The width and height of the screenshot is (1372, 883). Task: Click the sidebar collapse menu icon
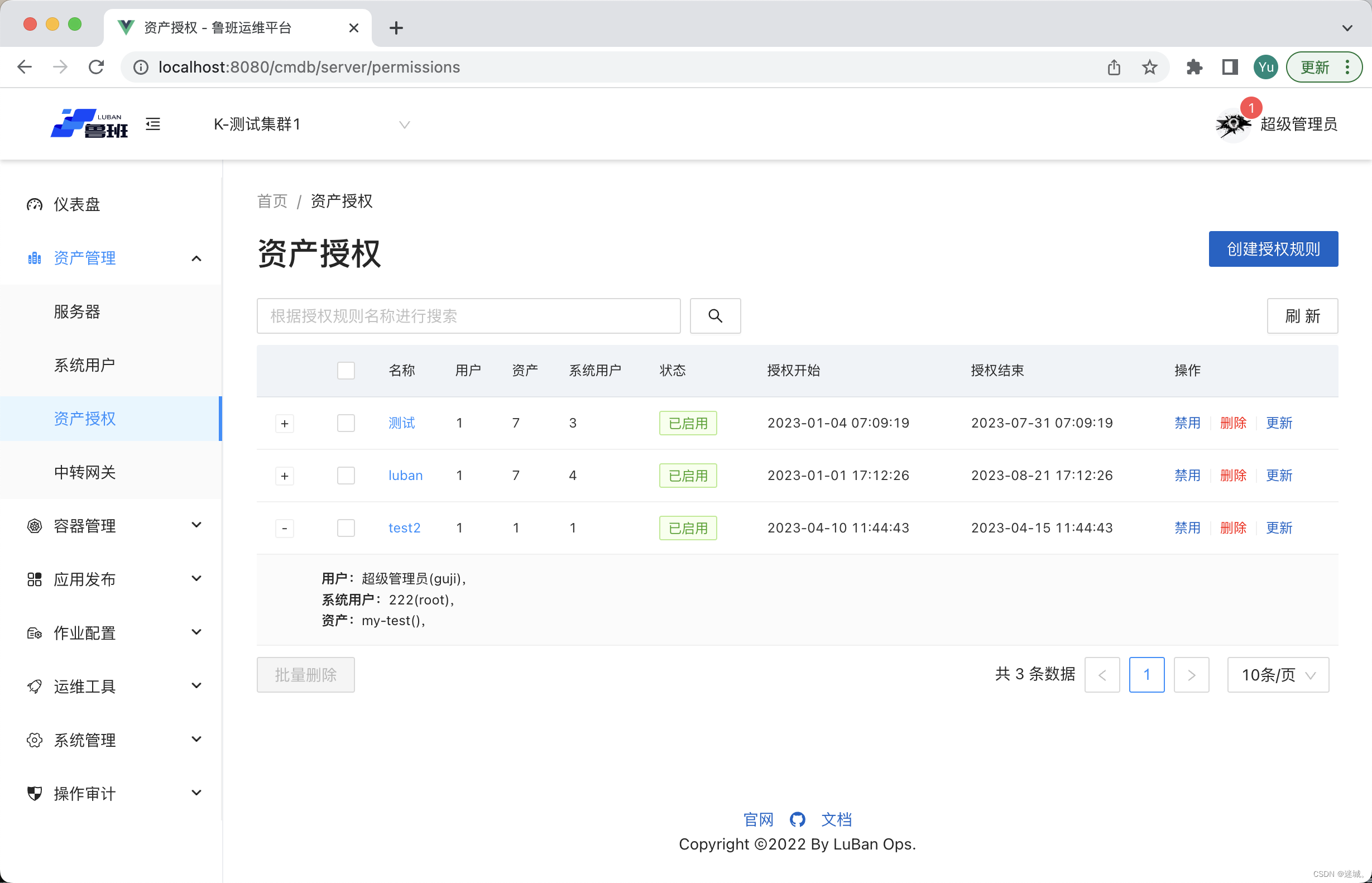152,124
